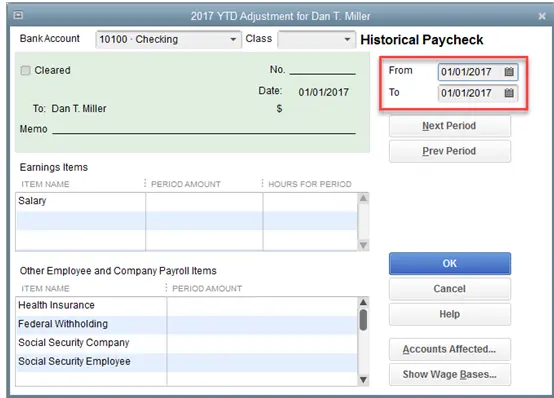Click the Prev Period button
The width and height of the screenshot is (554, 398).
coord(449,151)
